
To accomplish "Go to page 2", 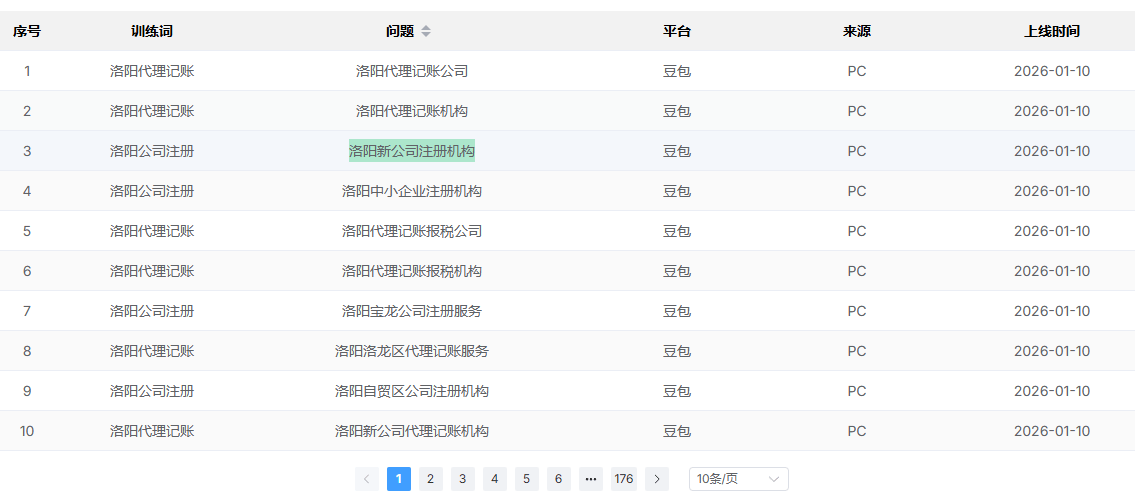I will click(x=431, y=479).
